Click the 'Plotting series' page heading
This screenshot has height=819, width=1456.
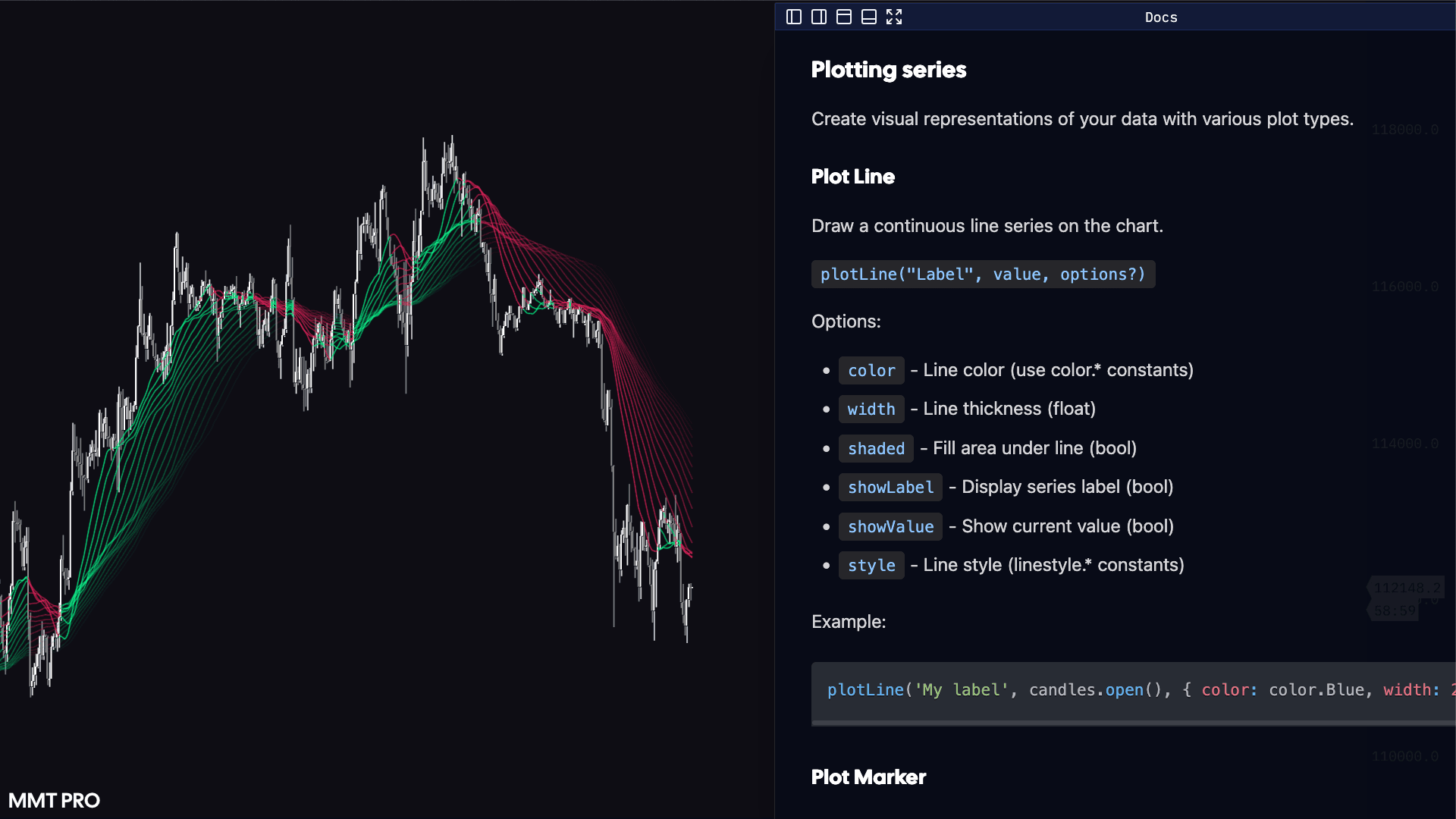[x=888, y=70]
